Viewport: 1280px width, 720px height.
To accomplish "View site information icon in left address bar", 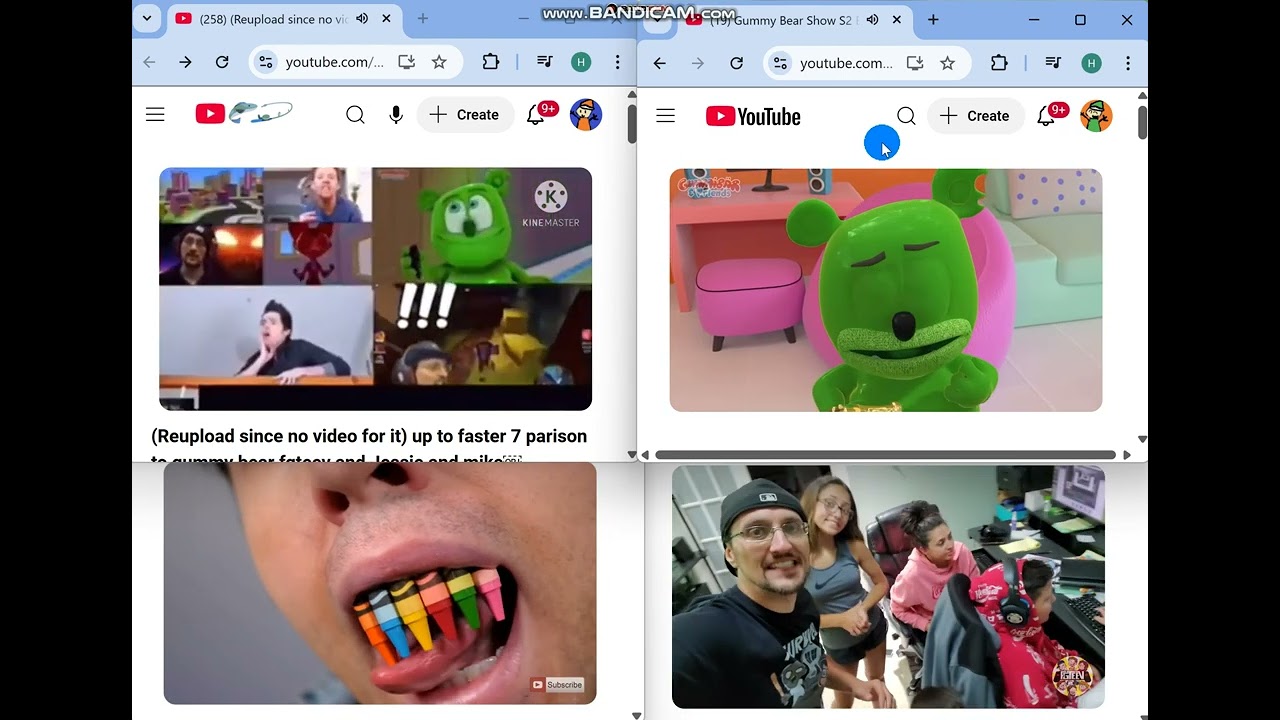I will (x=265, y=62).
